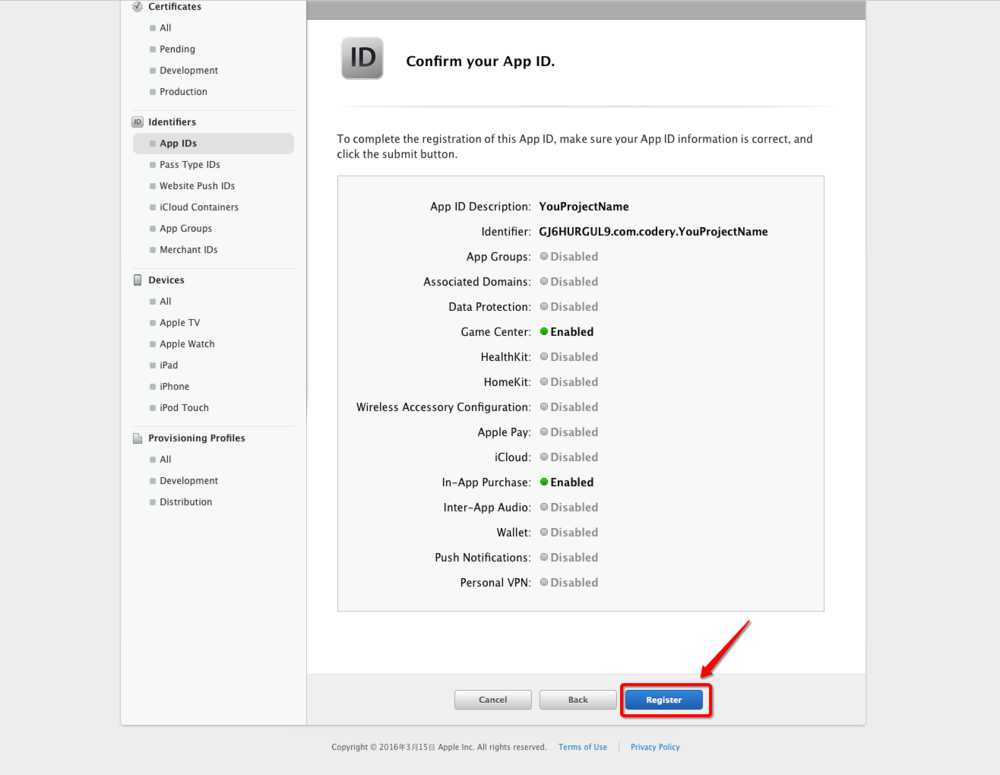This screenshot has height=775, width=1000.
Task: Click the Push Notifications Disabled text
Action: pos(574,557)
